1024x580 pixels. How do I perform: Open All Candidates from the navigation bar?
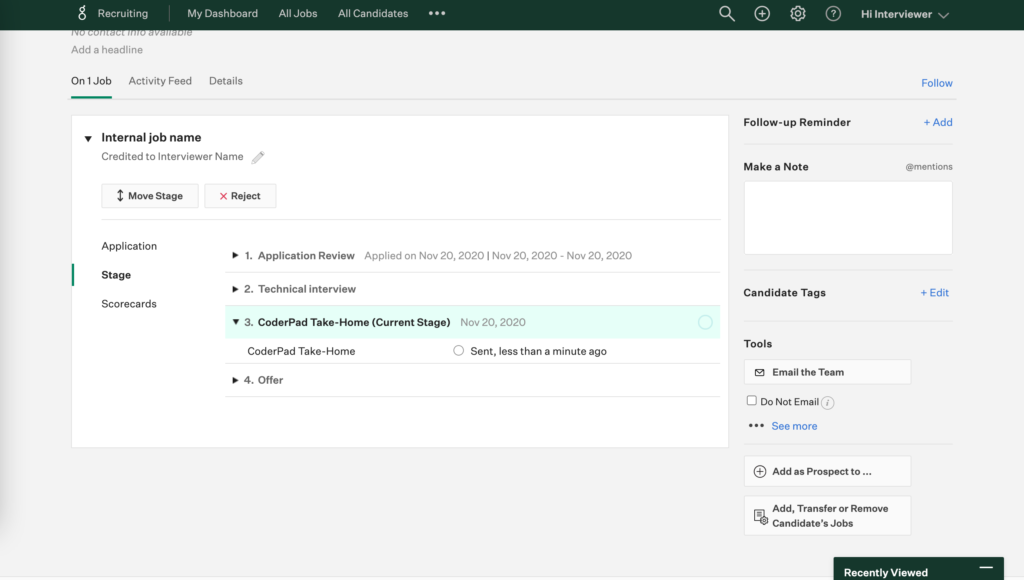pos(372,13)
